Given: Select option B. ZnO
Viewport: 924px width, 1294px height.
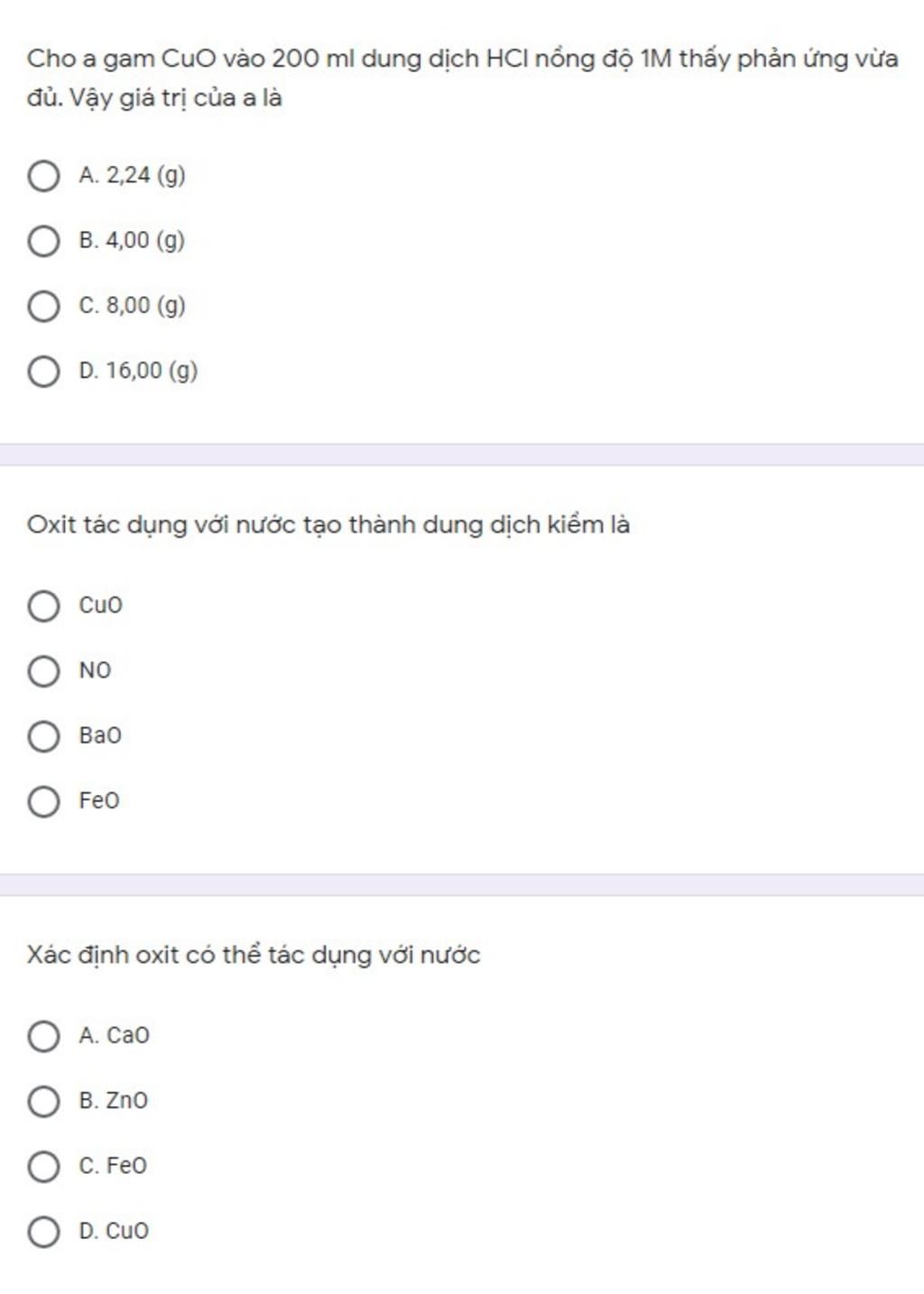Looking at the screenshot, I should click(x=43, y=1101).
